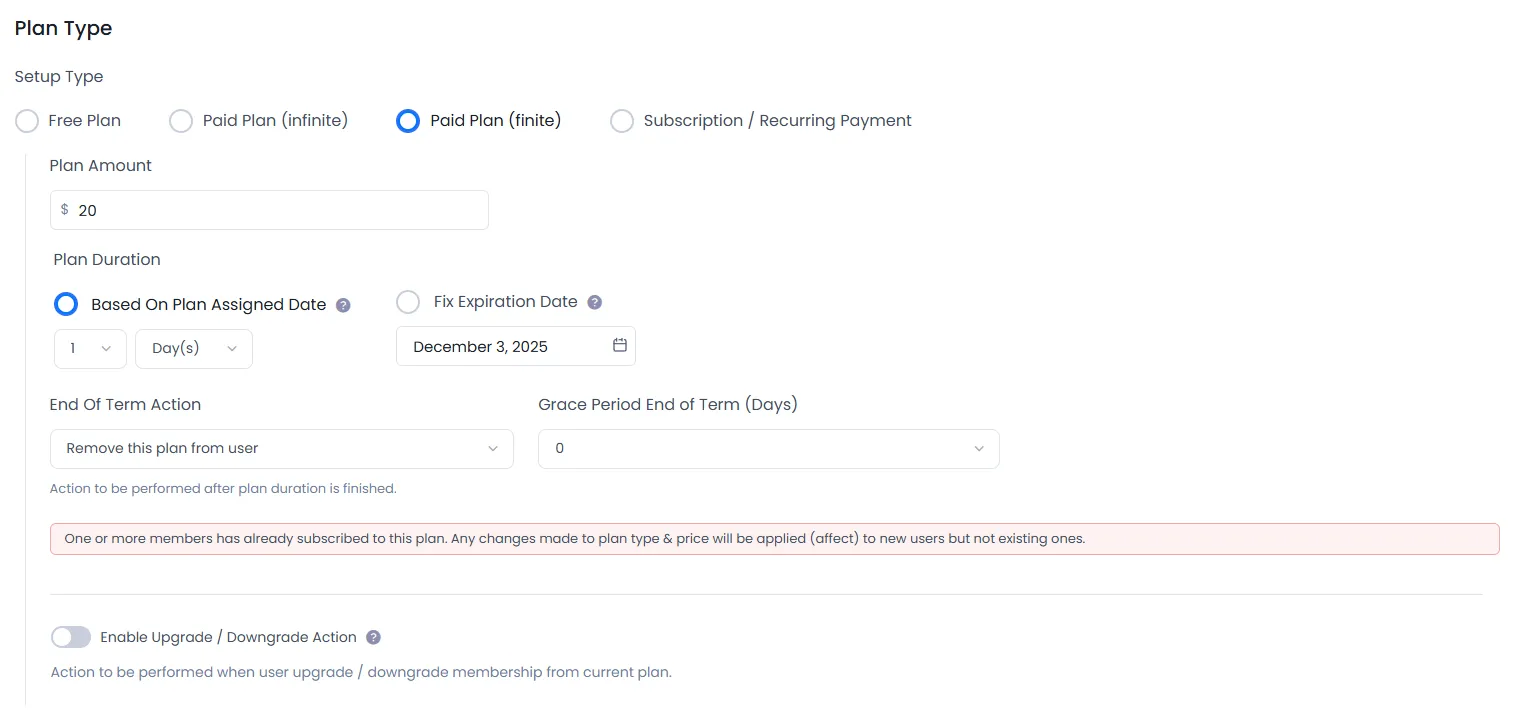
Task: Enable the Upgrade / Downgrade Action toggle
Action: click(x=70, y=637)
